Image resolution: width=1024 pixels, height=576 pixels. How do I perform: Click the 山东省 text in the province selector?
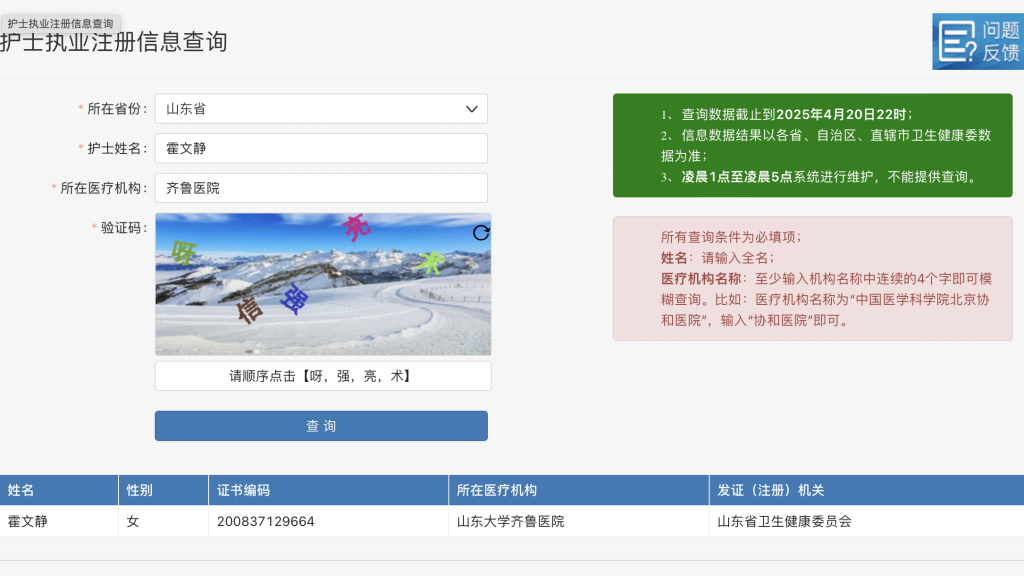click(186, 109)
